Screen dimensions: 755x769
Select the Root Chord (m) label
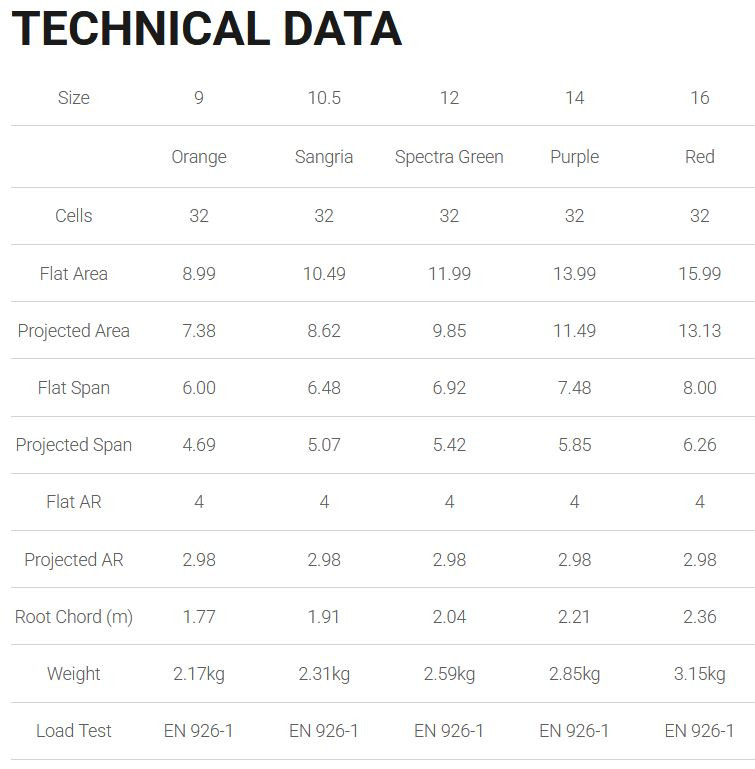pyautogui.click(x=74, y=616)
